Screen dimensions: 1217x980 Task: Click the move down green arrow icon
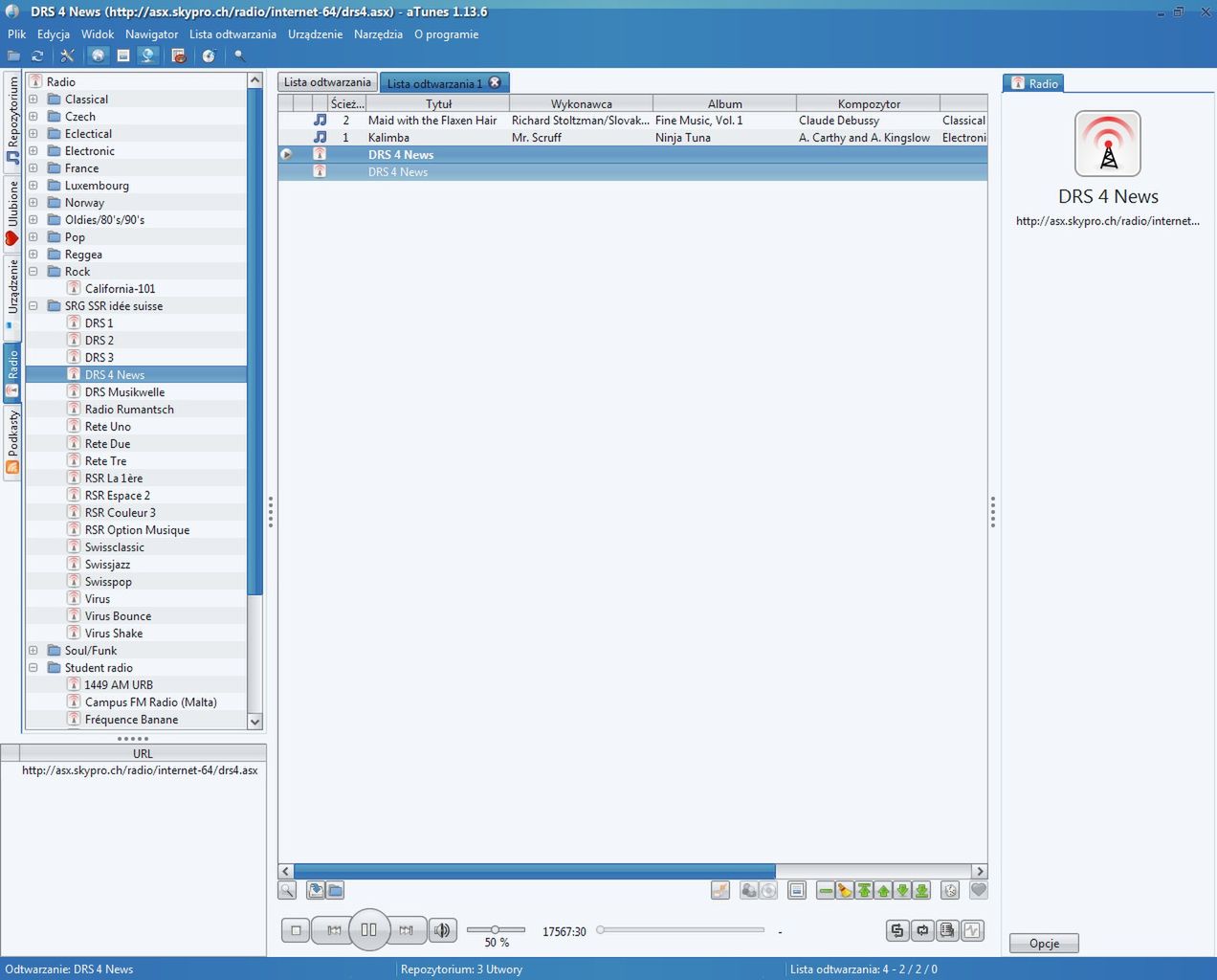pyautogui.click(x=902, y=890)
